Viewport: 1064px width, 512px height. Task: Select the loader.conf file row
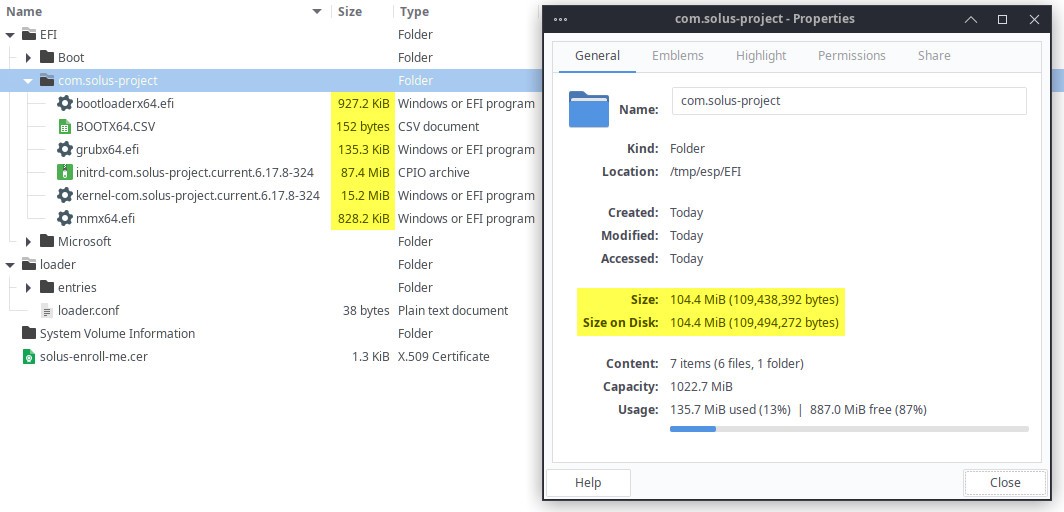point(270,311)
